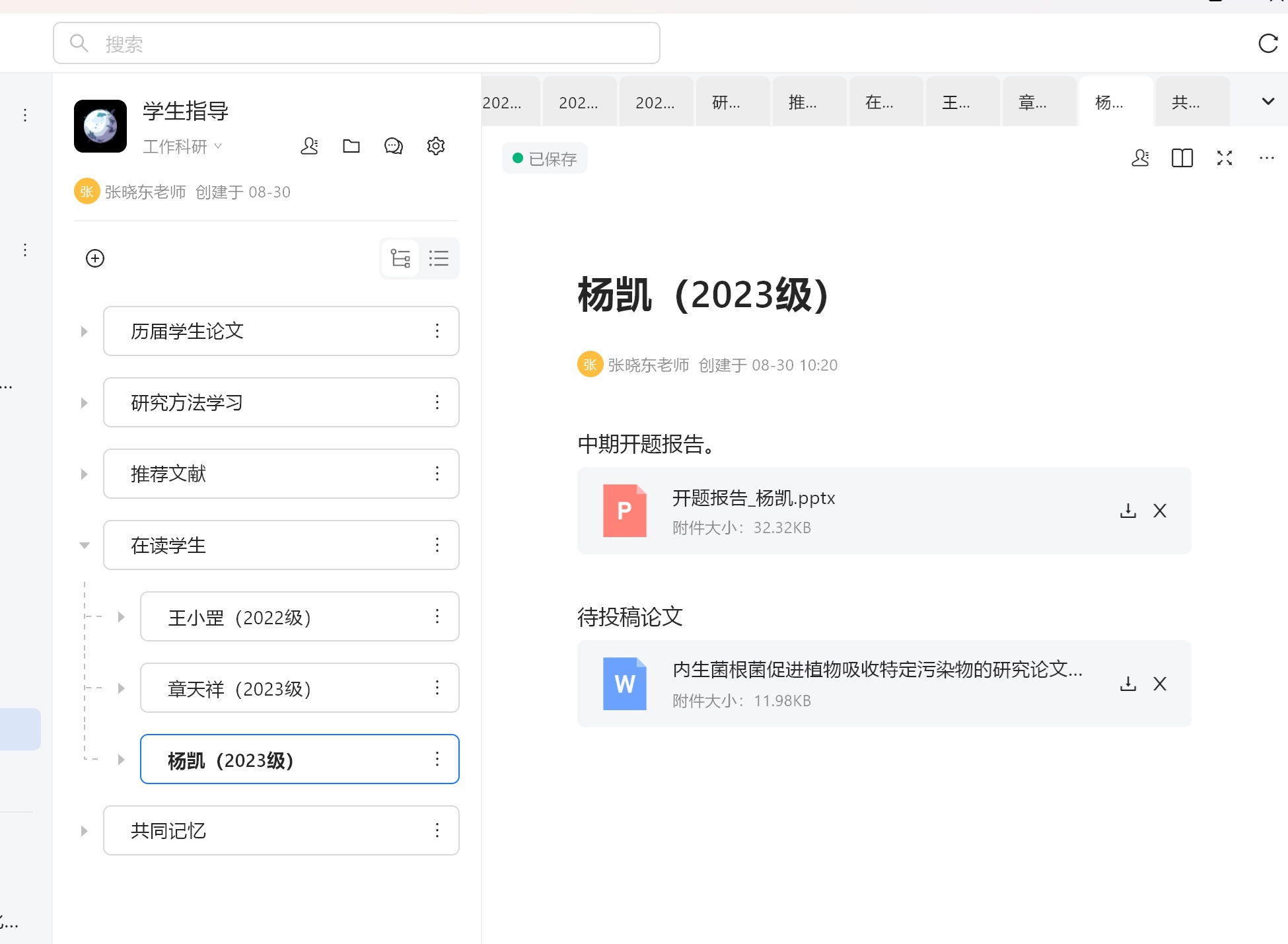1288x944 pixels.
Task: Open the members icon under 学生指导
Action: (x=309, y=146)
